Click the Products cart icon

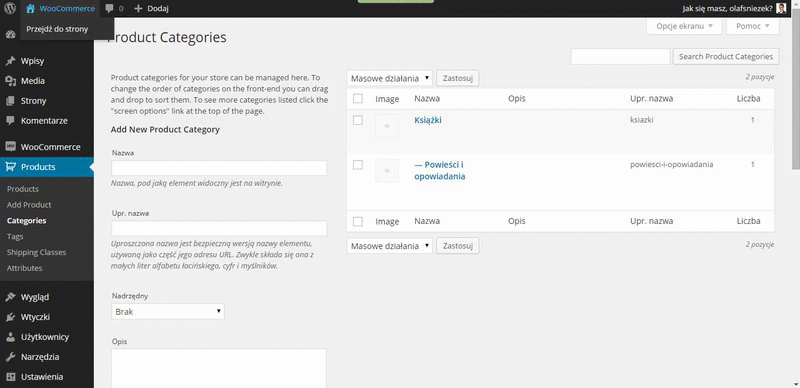(x=10, y=166)
